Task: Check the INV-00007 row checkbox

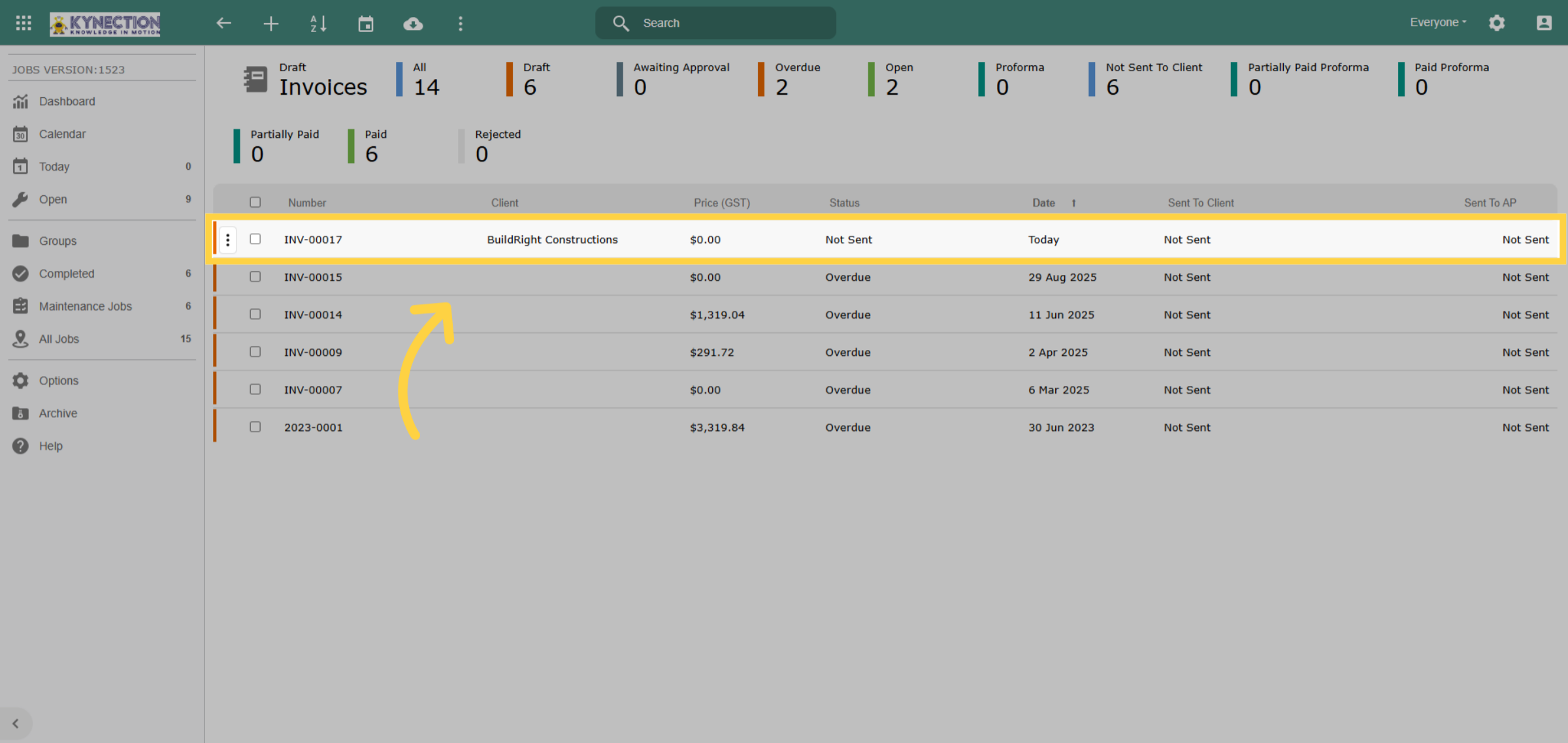Action: 255,389
